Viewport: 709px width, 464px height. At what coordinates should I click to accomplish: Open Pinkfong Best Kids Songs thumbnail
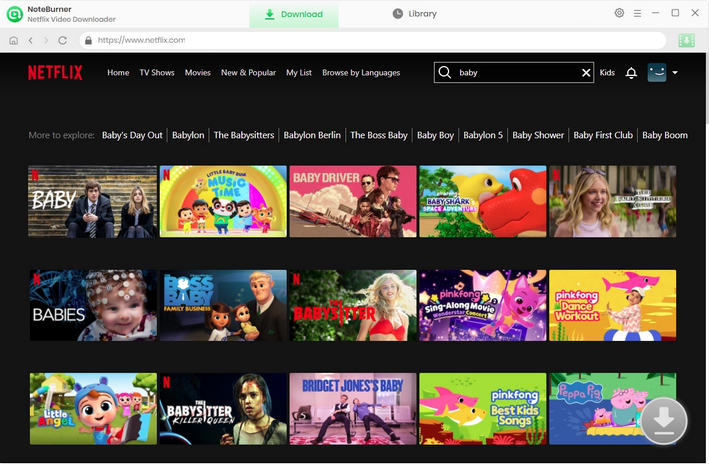[x=482, y=408]
